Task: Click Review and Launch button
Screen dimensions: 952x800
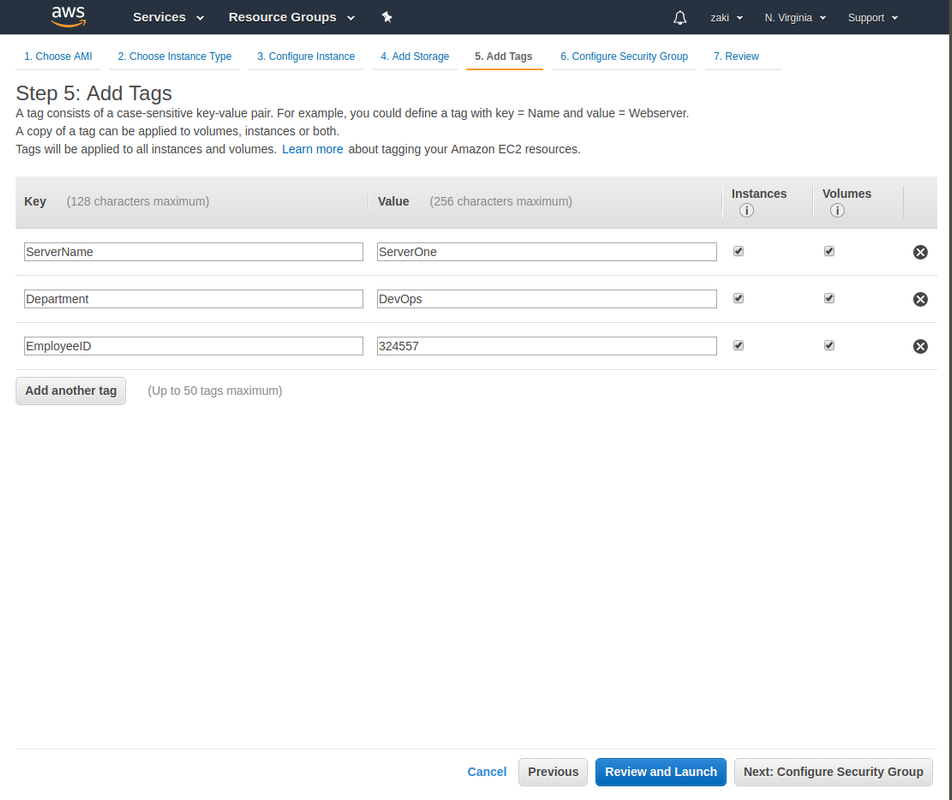Action: [661, 772]
